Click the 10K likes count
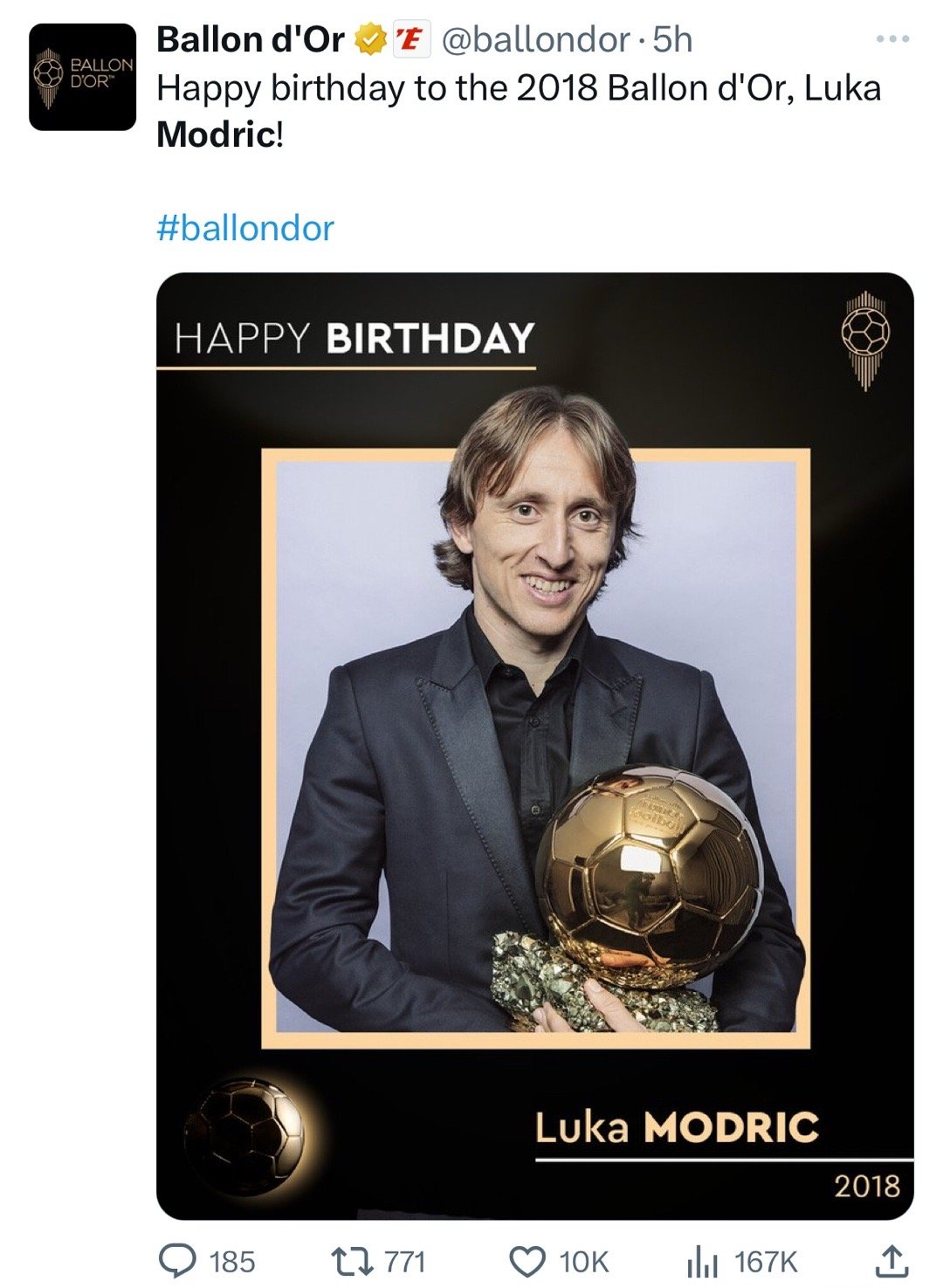This screenshot has height=1288, width=943. (583, 1262)
